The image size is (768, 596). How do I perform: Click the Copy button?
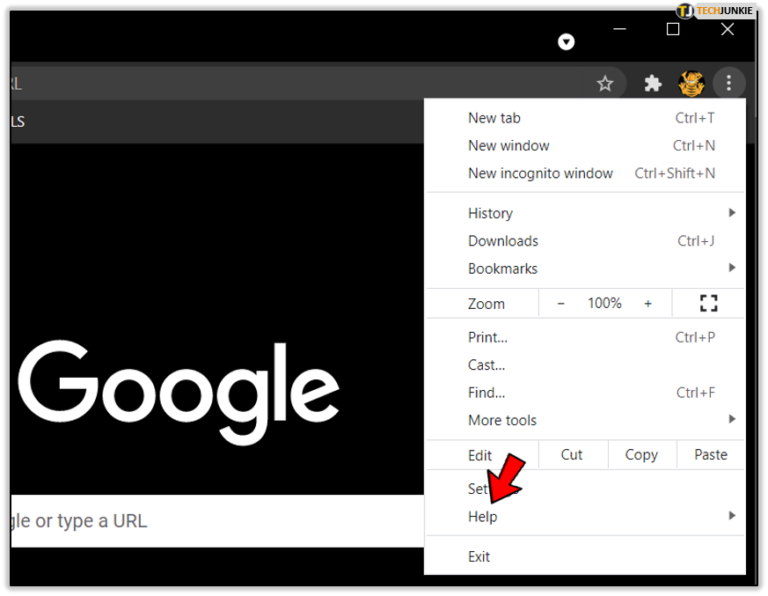pyautogui.click(x=641, y=454)
